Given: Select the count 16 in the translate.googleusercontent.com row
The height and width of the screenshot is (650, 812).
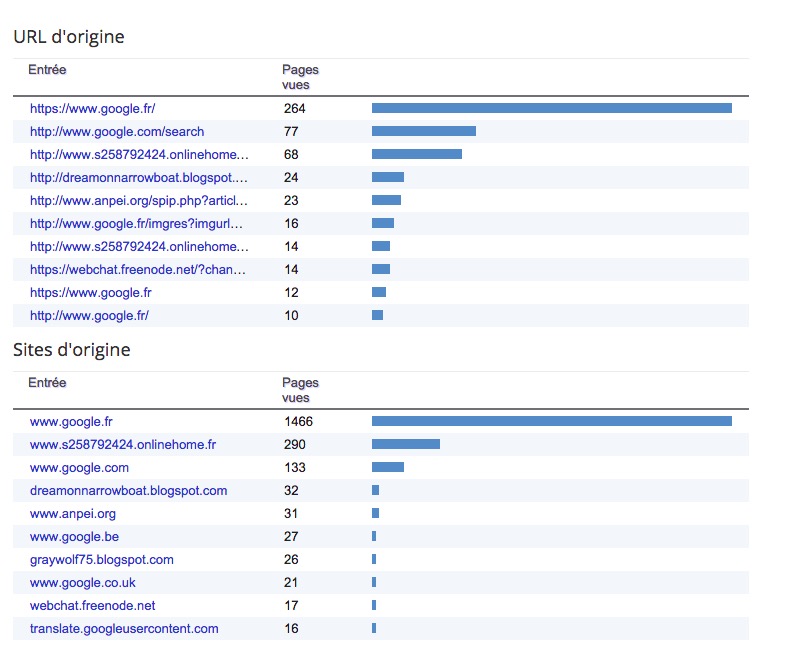Looking at the screenshot, I should (291, 629).
